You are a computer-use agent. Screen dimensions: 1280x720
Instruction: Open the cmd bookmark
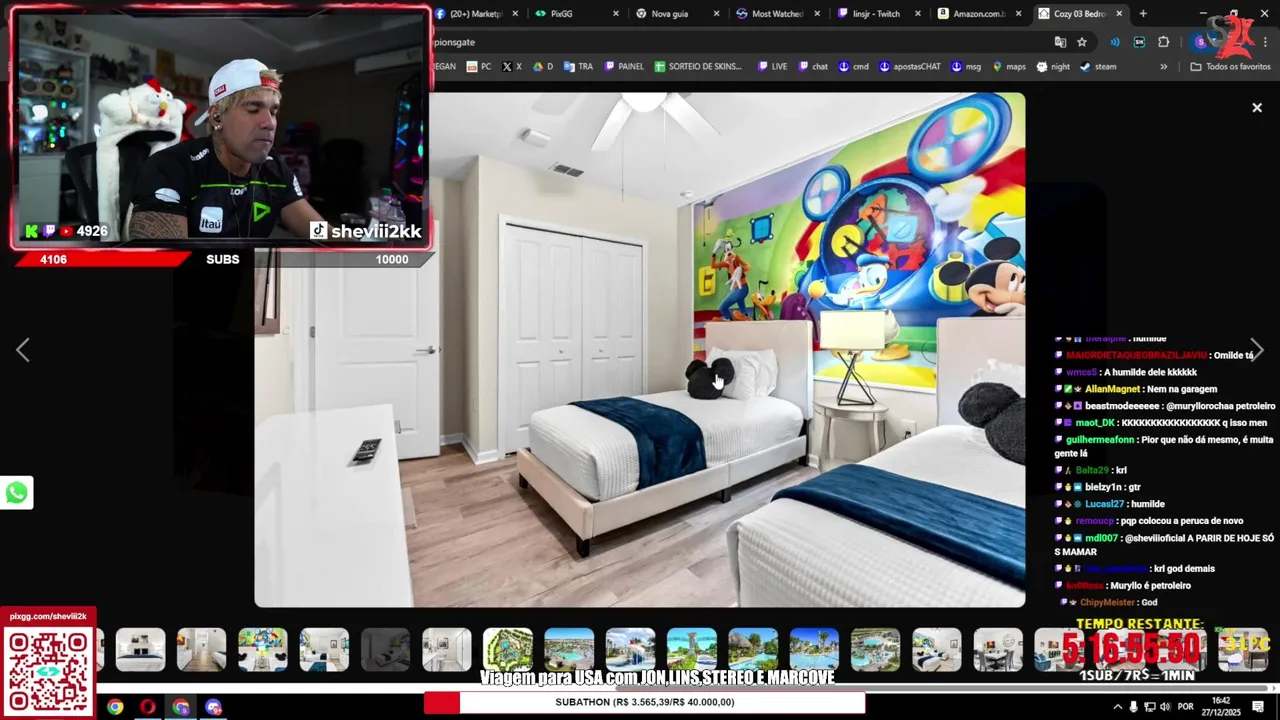pos(854,67)
